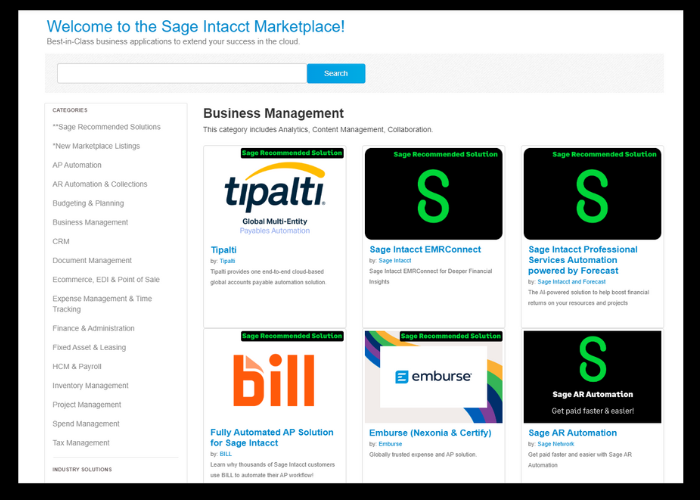700x500 pixels.
Task: Click 'This category includes Analytics' description text
Action: 318,129
